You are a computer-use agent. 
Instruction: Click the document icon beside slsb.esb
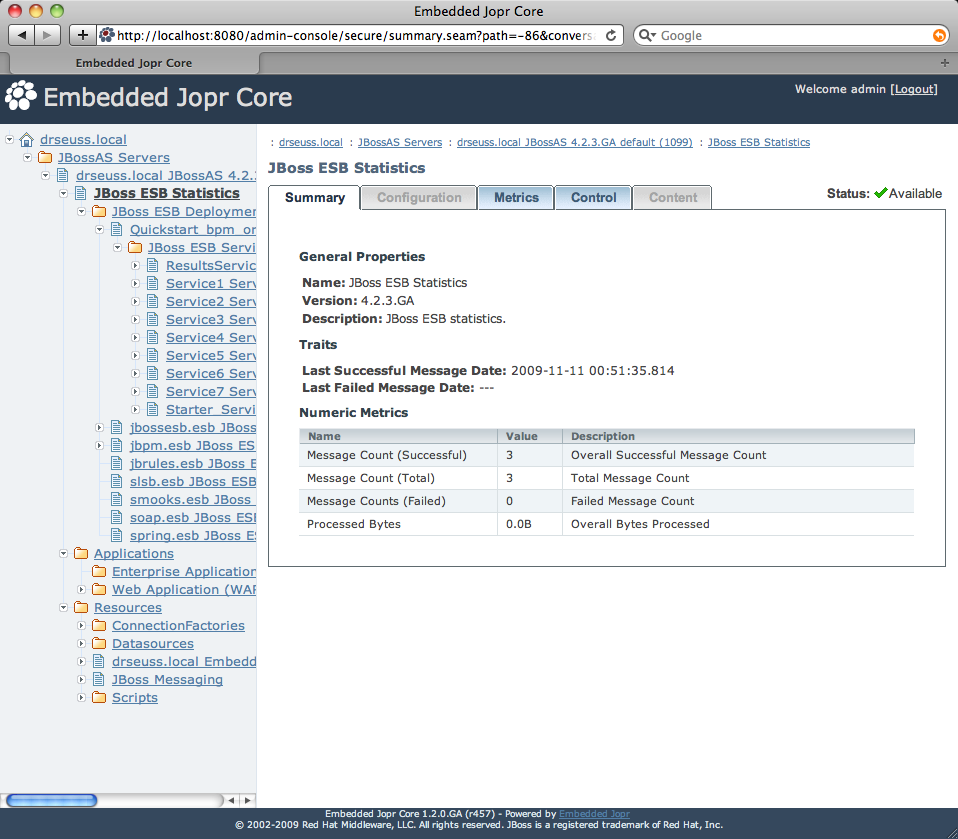pyautogui.click(x=117, y=482)
